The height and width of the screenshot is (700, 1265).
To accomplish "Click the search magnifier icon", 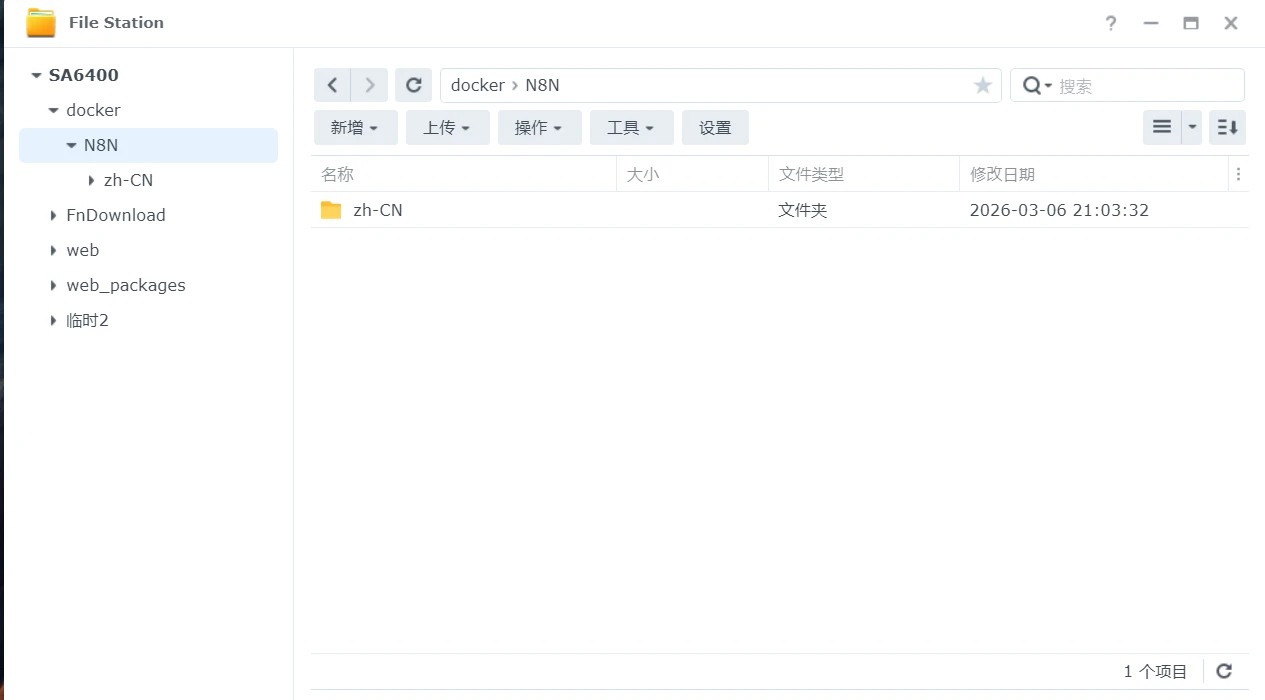I will pos(1032,86).
